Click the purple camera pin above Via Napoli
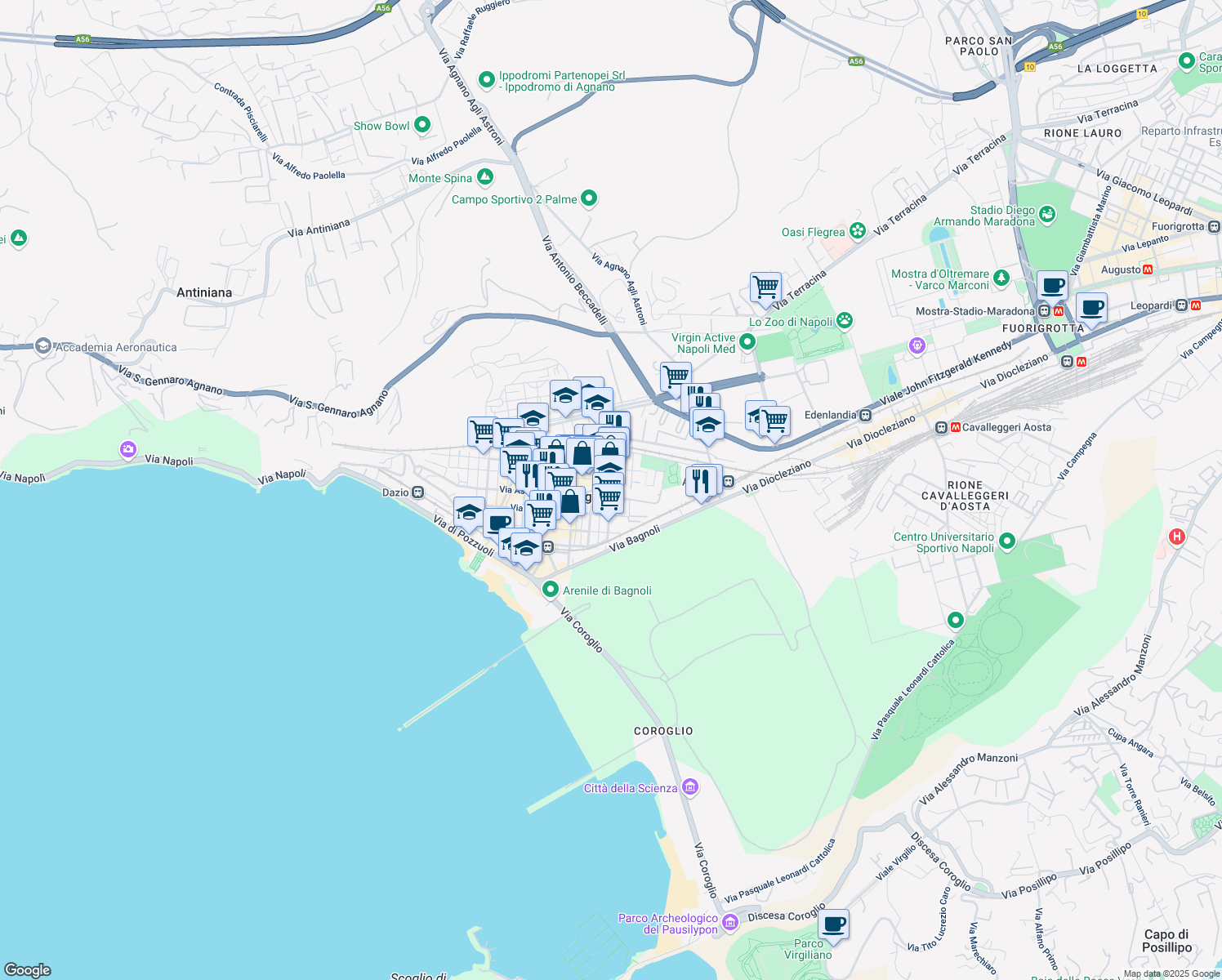The height and width of the screenshot is (980, 1222). [127, 449]
